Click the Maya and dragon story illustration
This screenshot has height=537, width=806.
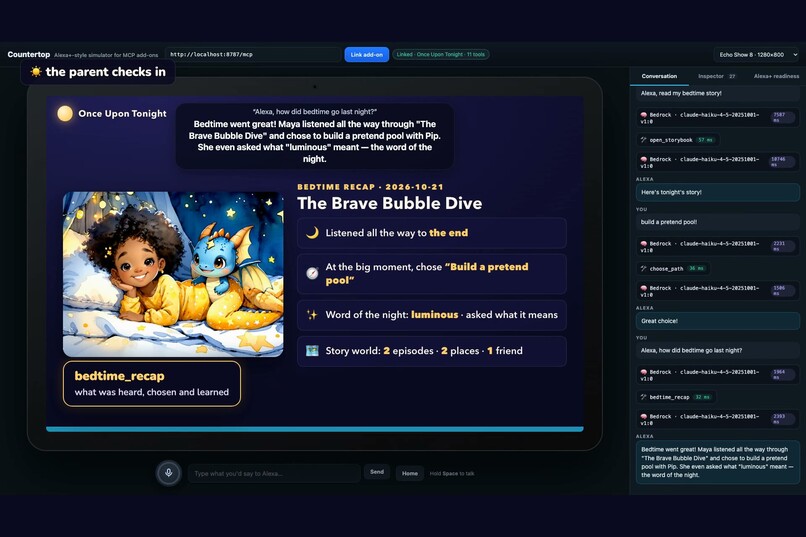tap(173, 274)
